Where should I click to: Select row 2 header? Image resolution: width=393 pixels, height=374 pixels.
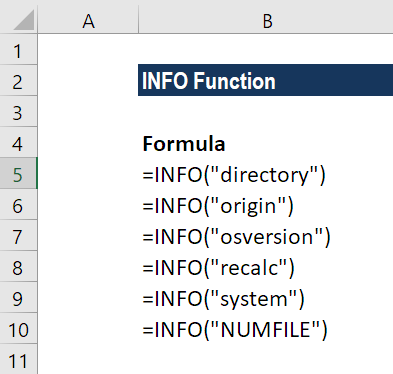click(19, 80)
